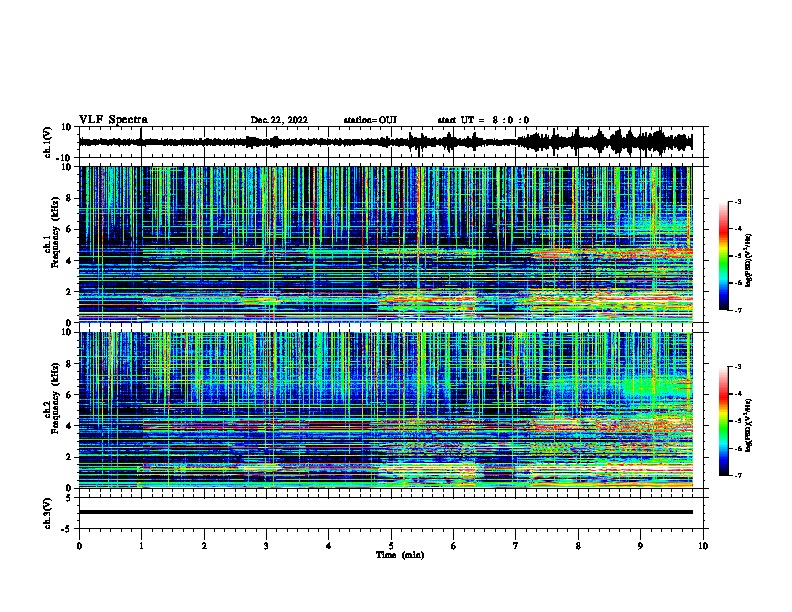Click the "start UT = 8 : 0 : 0" text

pyautogui.click(x=483, y=120)
